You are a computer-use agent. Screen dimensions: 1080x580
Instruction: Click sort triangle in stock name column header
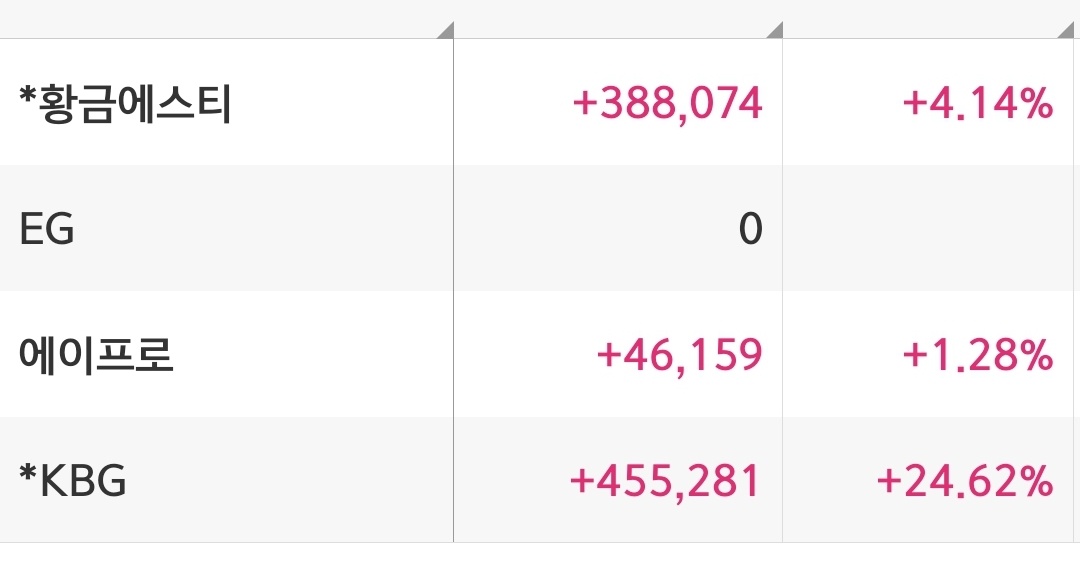click(x=447, y=31)
